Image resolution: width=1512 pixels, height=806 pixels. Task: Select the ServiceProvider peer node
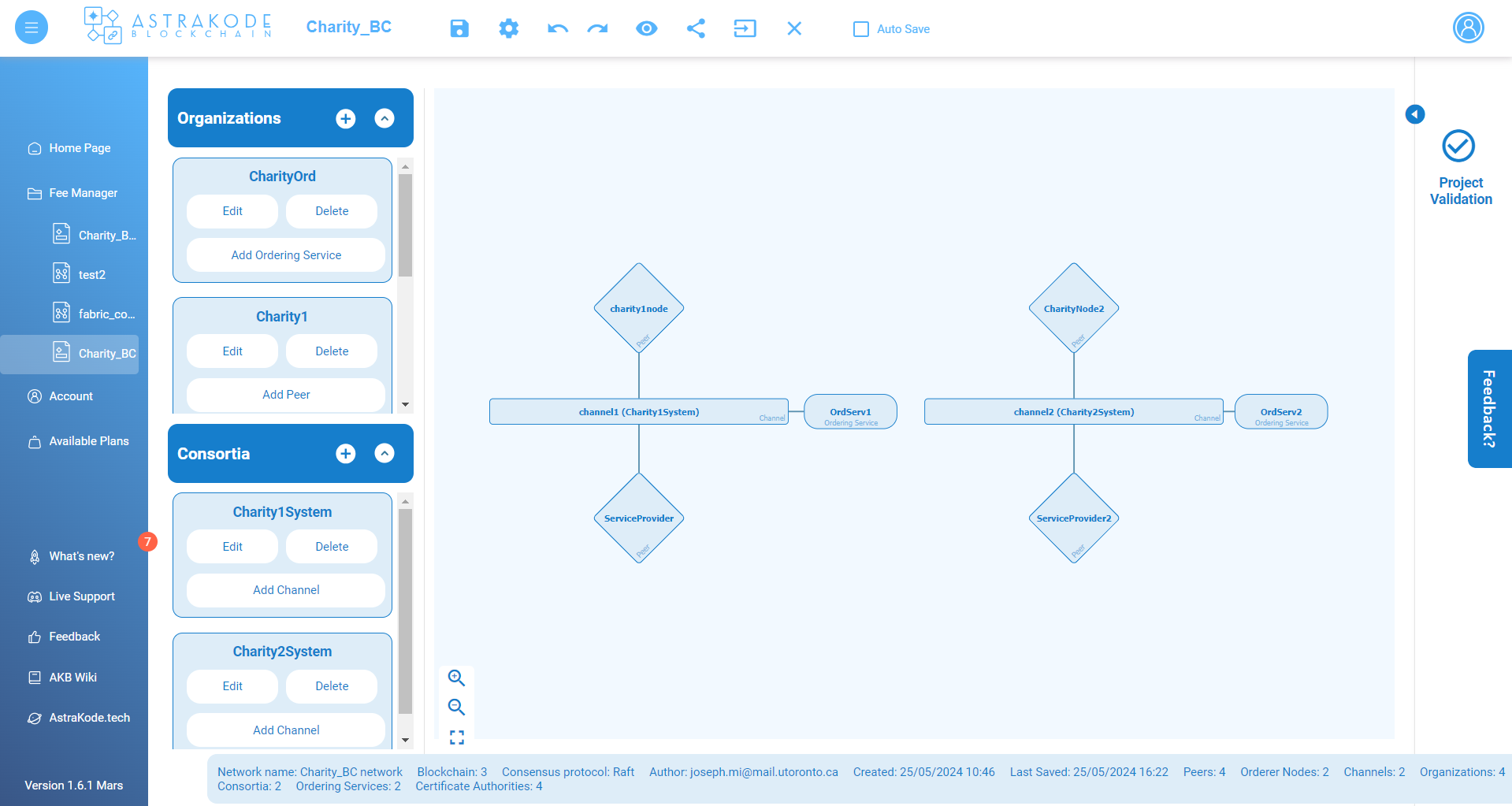coord(639,518)
